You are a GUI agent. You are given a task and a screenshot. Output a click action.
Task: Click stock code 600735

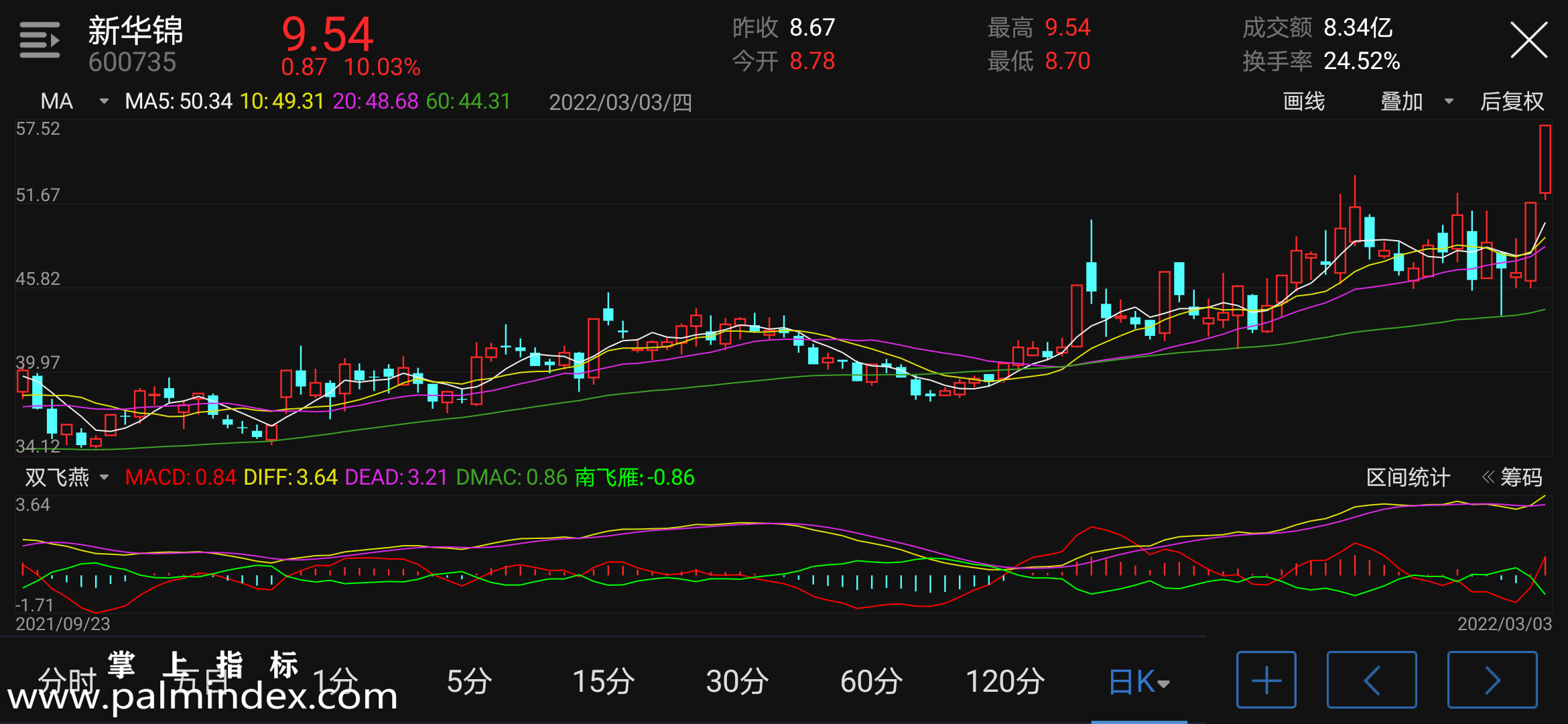pos(132,62)
